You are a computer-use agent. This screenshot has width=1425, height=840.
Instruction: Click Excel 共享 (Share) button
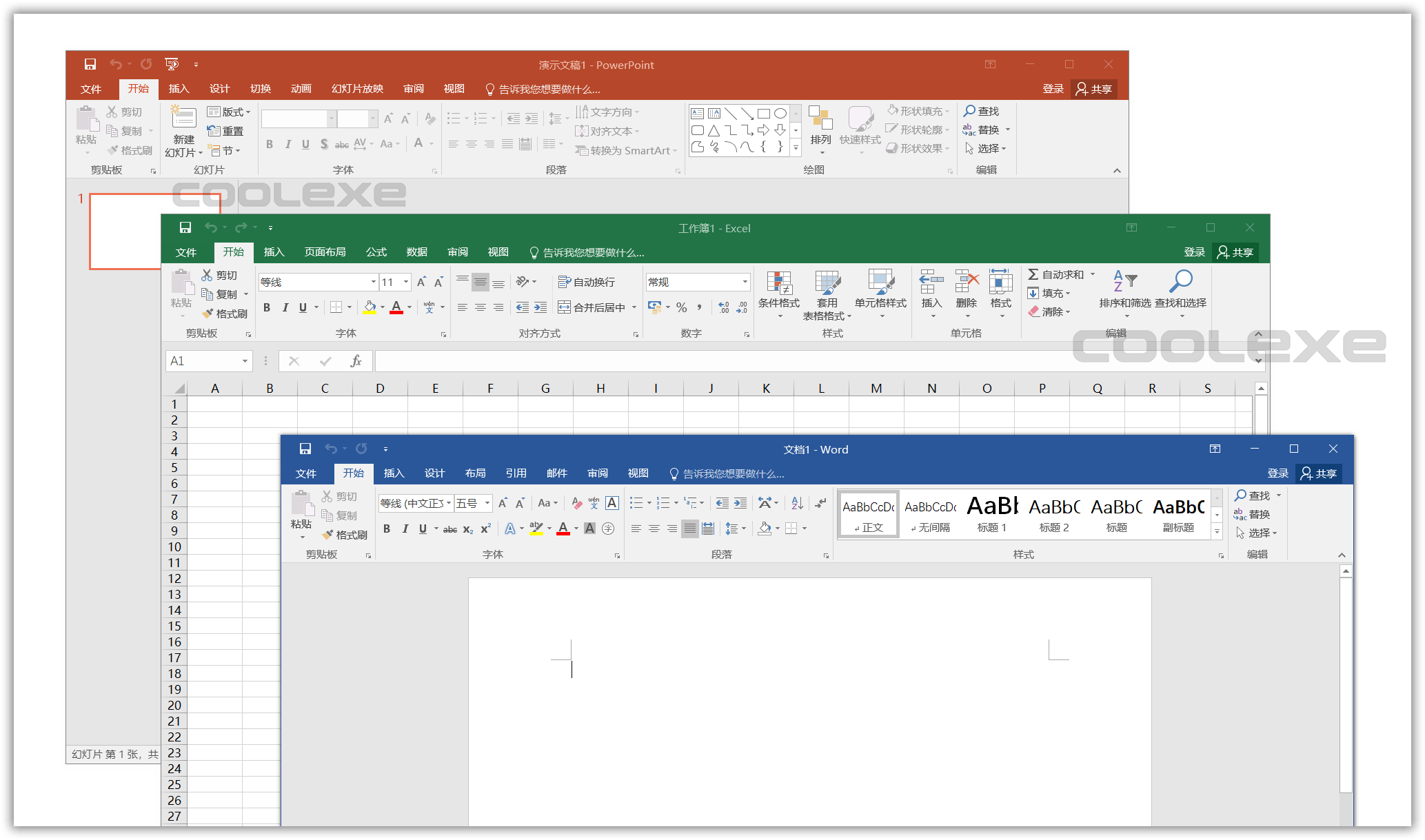point(1235,252)
